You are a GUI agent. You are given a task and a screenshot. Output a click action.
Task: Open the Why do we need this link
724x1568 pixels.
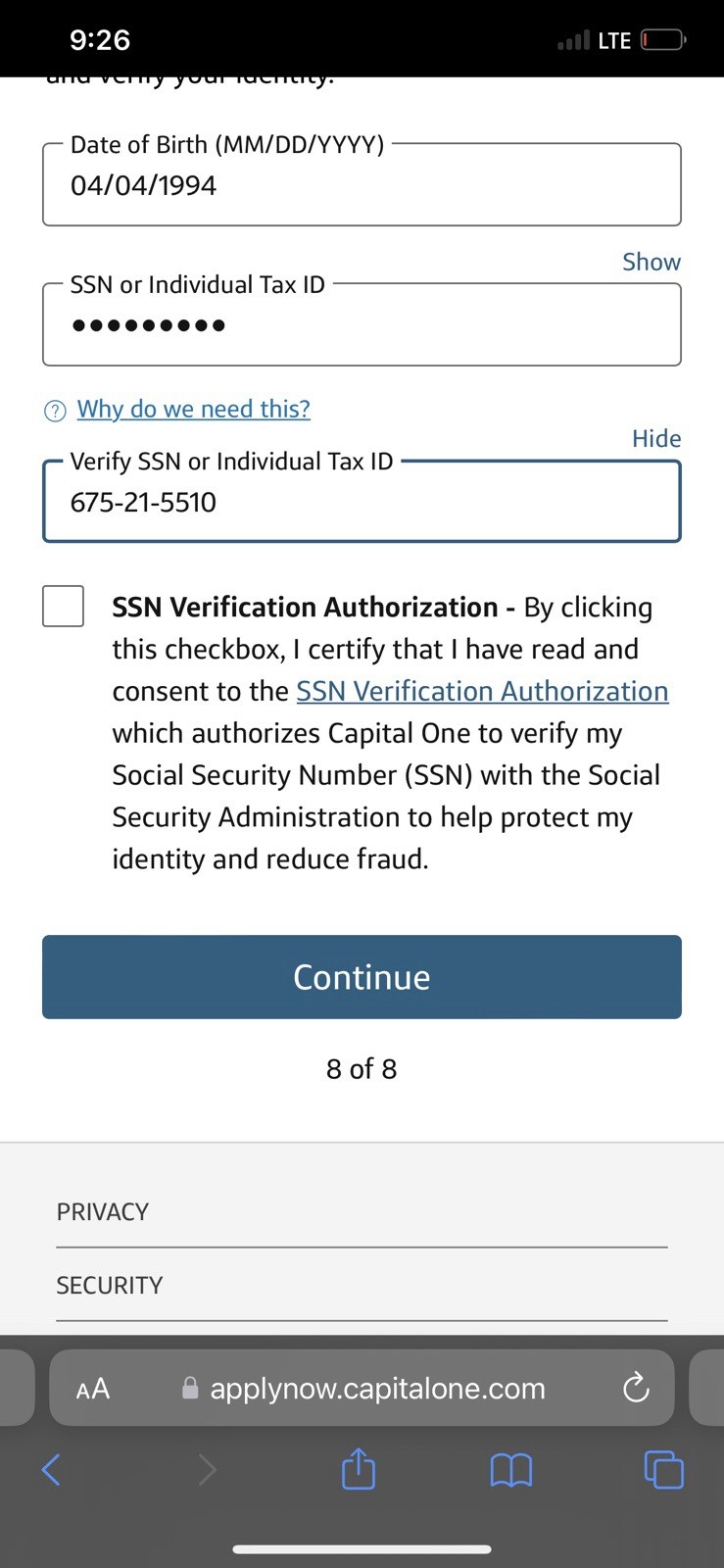pyautogui.click(x=194, y=409)
